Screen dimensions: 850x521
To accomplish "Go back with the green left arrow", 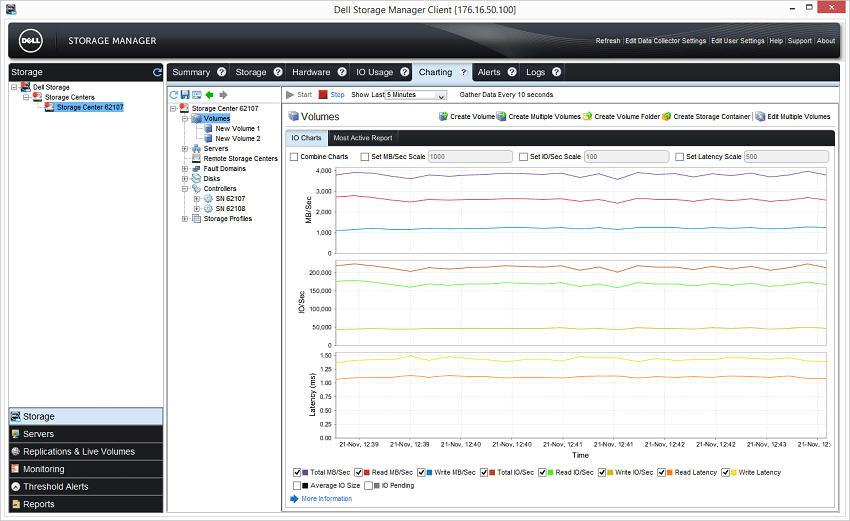I will pos(209,95).
